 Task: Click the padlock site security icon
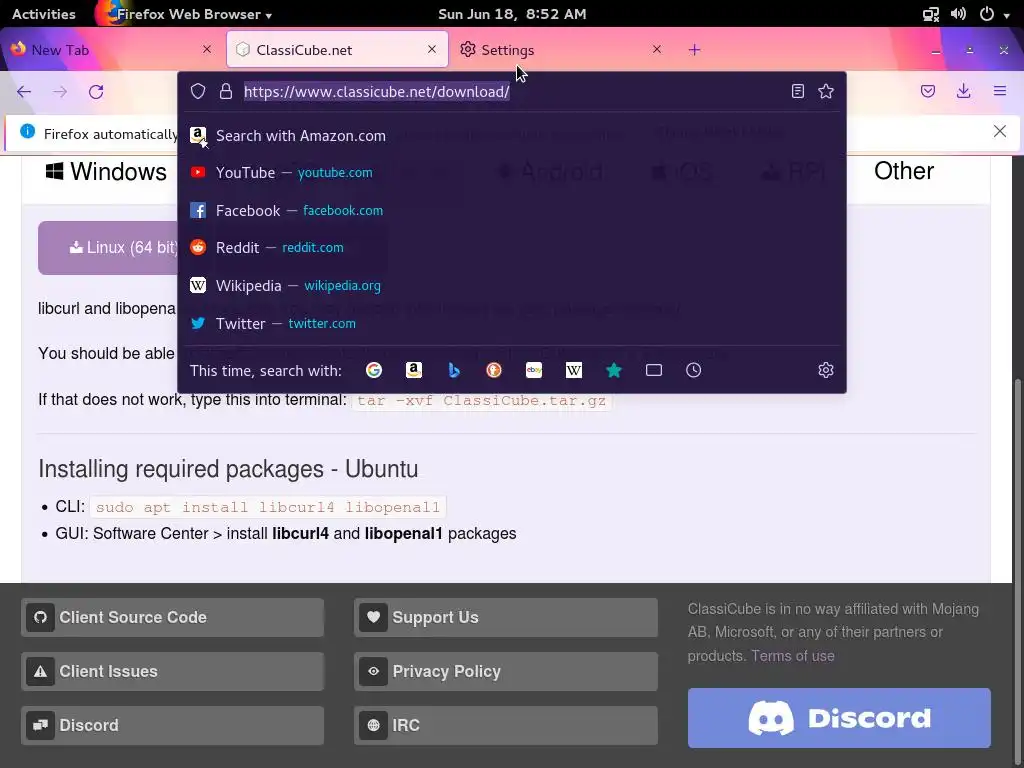pos(226,91)
